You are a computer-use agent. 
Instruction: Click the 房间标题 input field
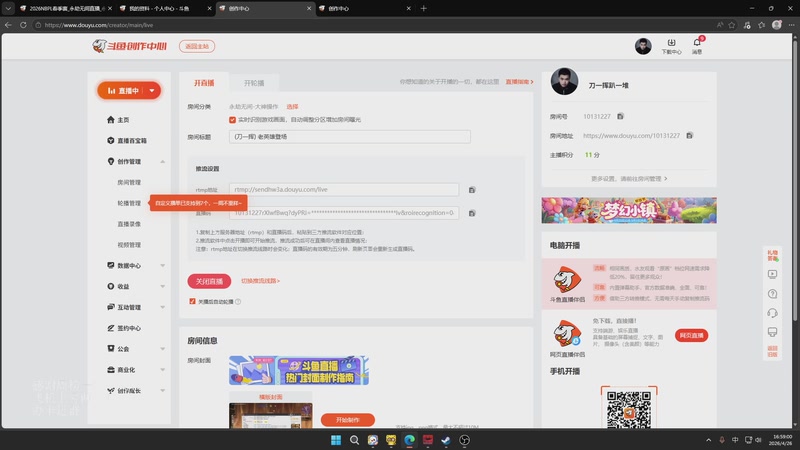pos(349,137)
